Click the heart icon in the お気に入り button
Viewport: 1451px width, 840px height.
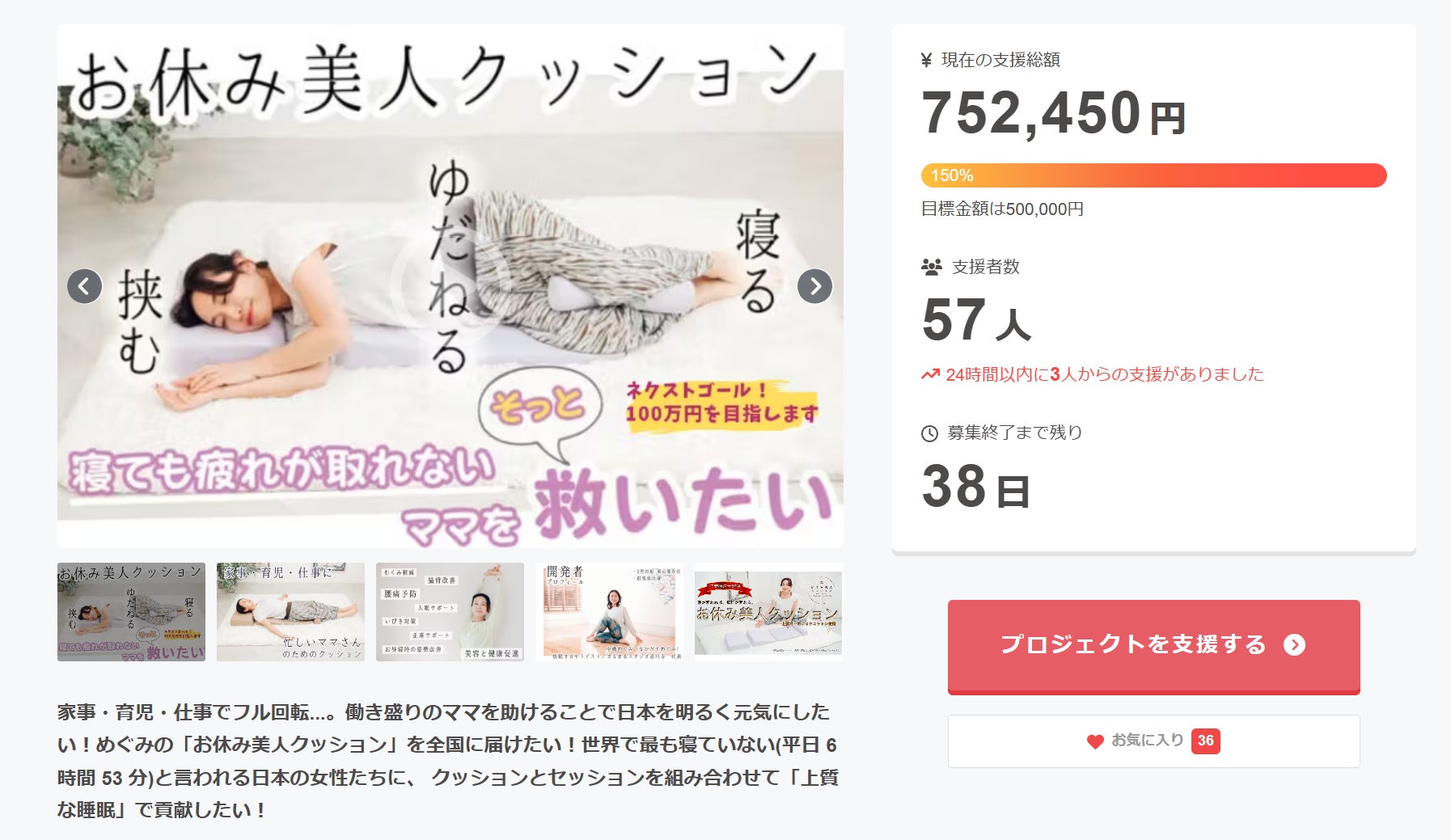tap(1095, 741)
